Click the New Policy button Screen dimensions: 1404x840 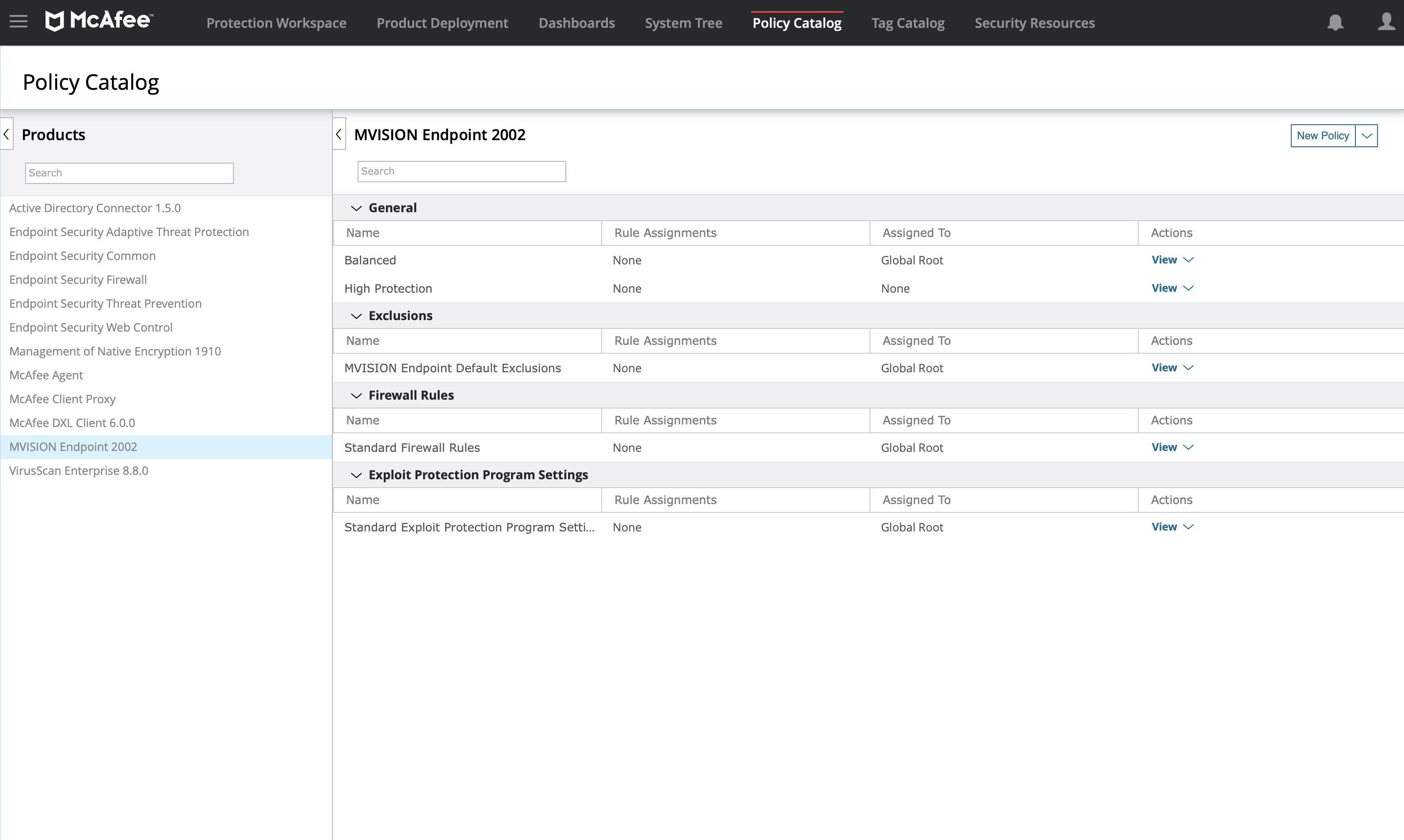(1323, 136)
